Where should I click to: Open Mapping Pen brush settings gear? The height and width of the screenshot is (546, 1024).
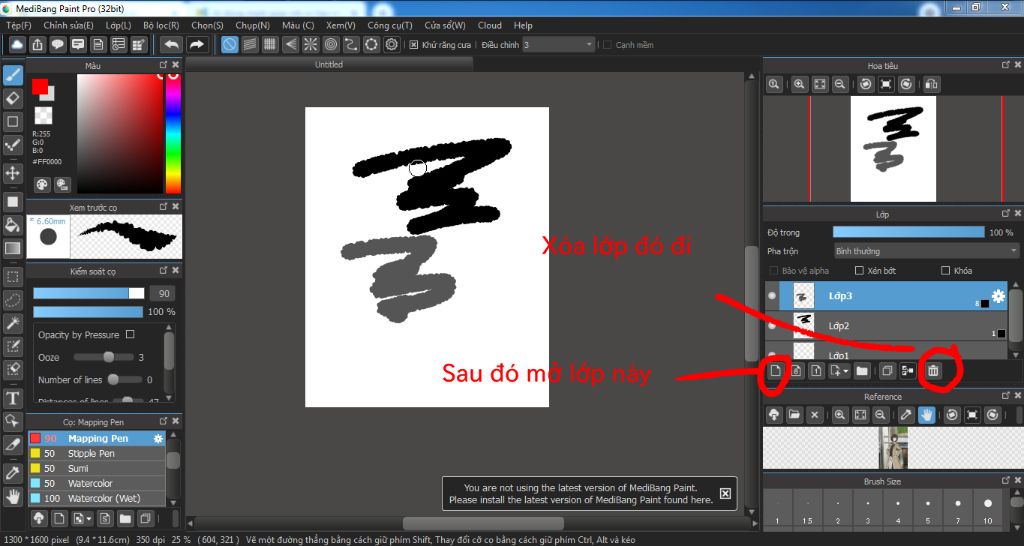pos(158,439)
